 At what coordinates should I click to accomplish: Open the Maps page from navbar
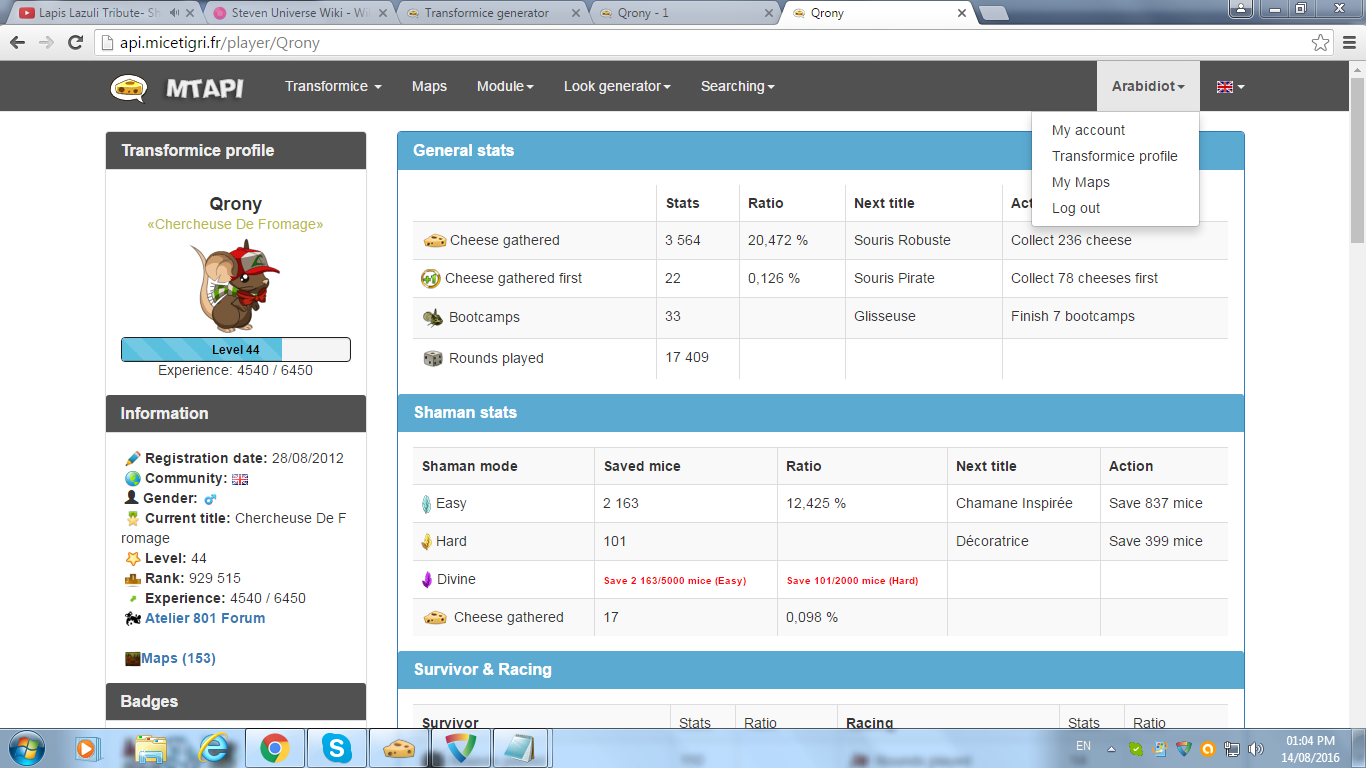point(429,86)
